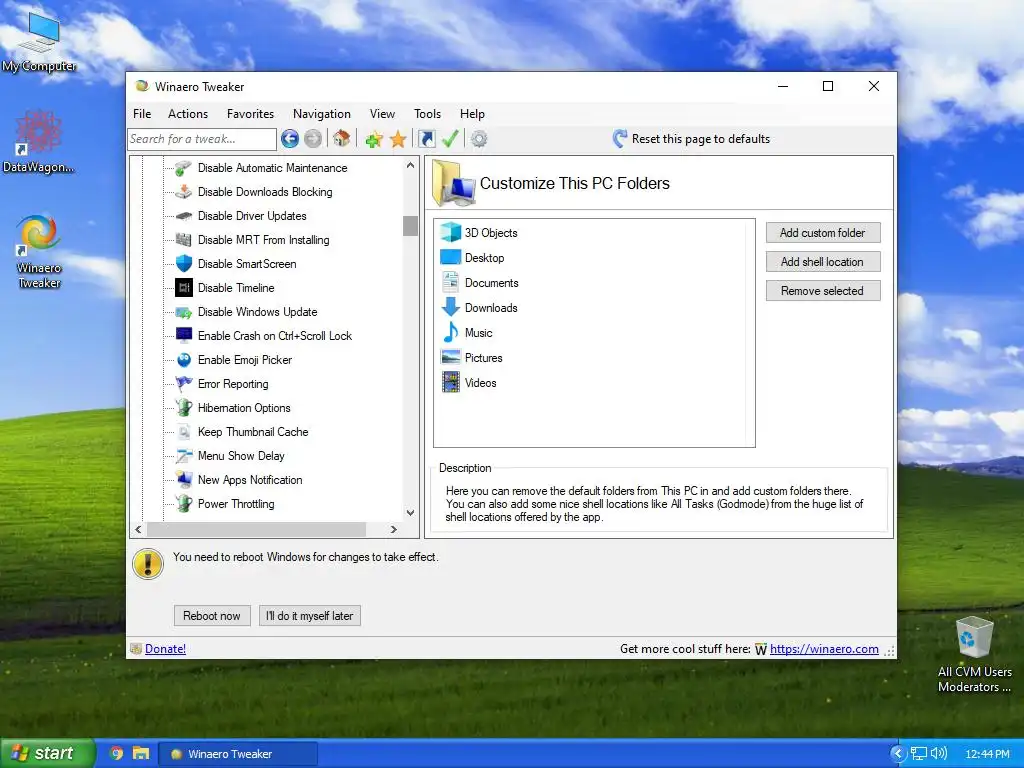Click the Windows start button
This screenshot has width=1024, height=768.
point(48,753)
